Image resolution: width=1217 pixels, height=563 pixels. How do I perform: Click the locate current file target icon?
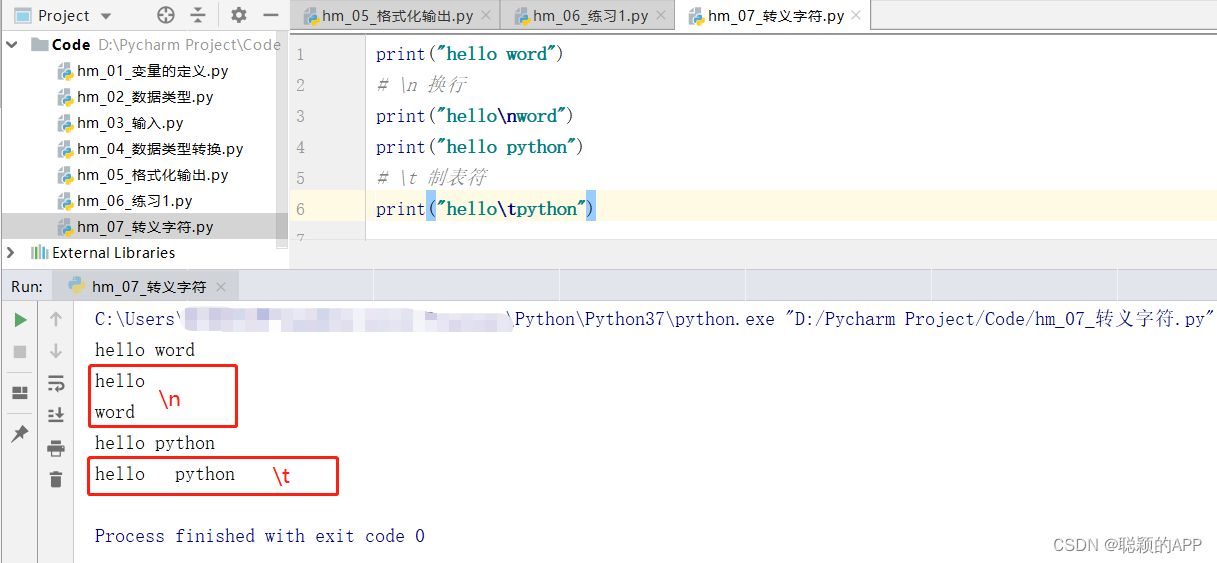166,15
